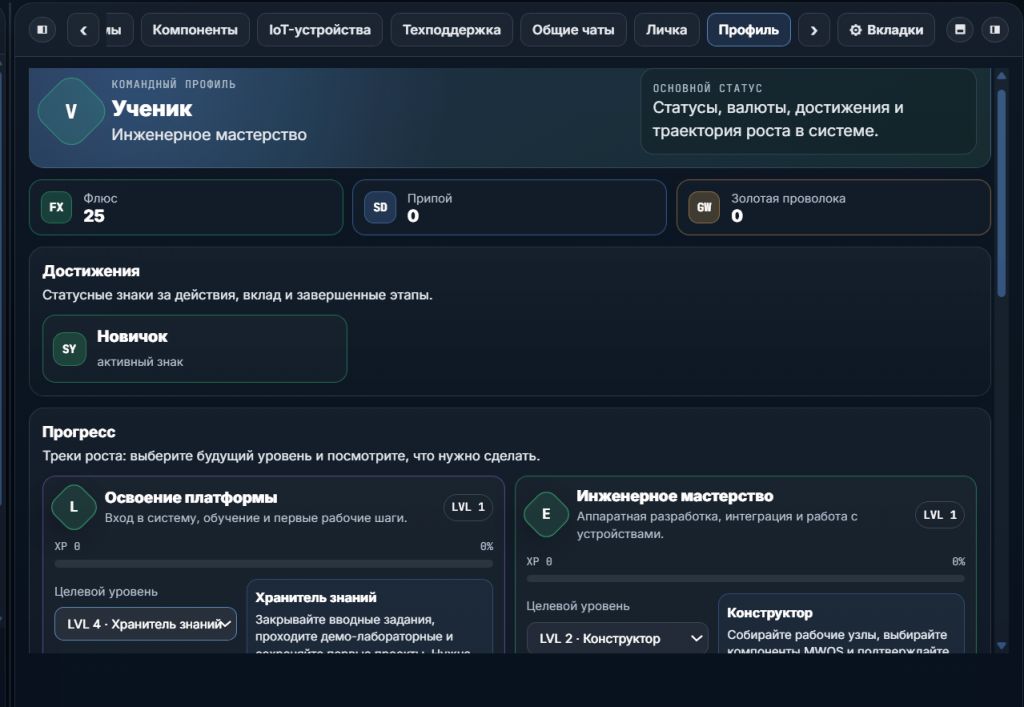Viewport: 1024px width, 707px height.
Task: Click the Хранитель знаний description heading
Action: [x=315, y=597]
